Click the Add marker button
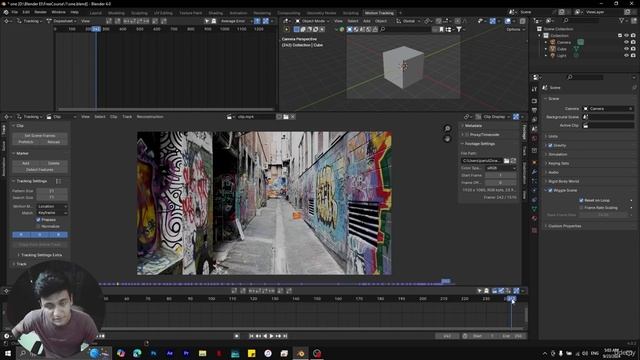The height and width of the screenshot is (360, 640). coord(26,163)
